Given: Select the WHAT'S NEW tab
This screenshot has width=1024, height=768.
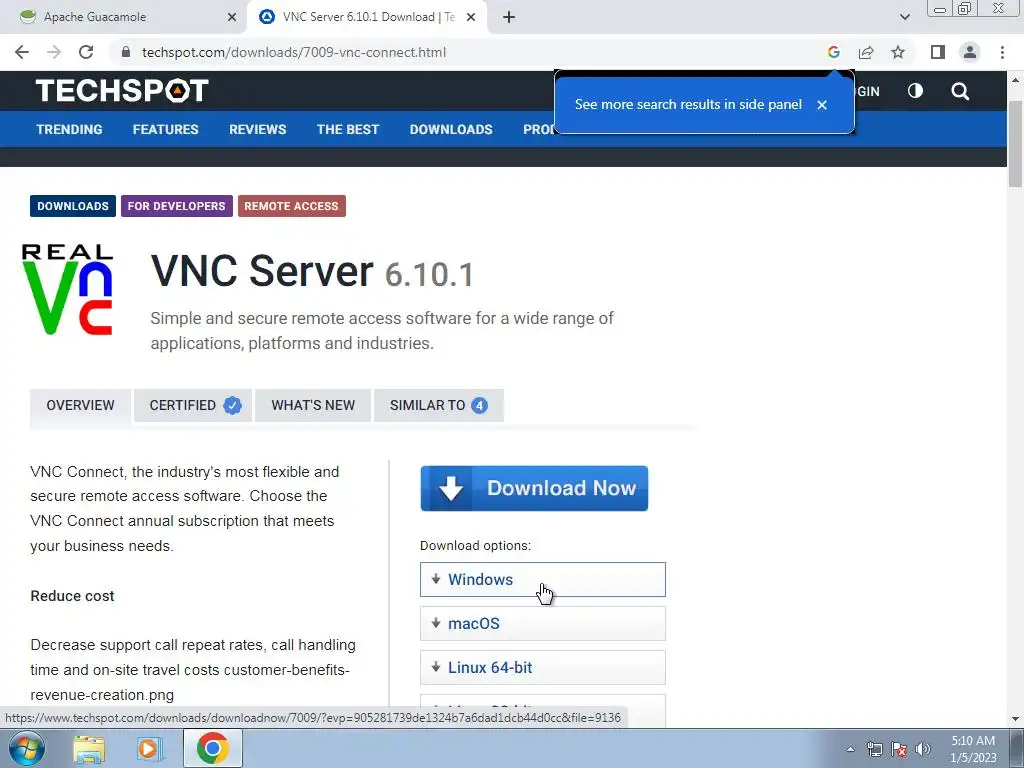Looking at the screenshot, I should point(313,405).
